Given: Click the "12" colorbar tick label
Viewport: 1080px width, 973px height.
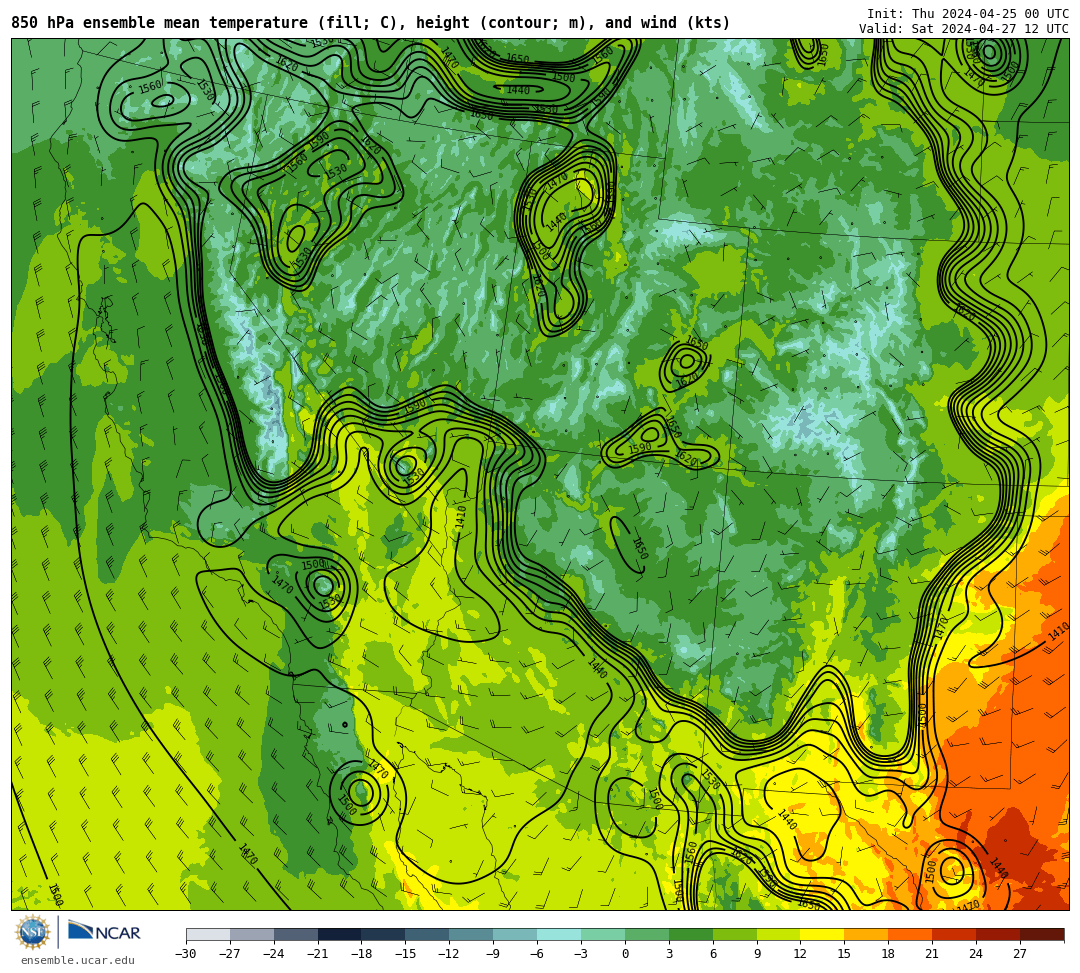Looking at the screenshot, I should (x=800, y=954).
